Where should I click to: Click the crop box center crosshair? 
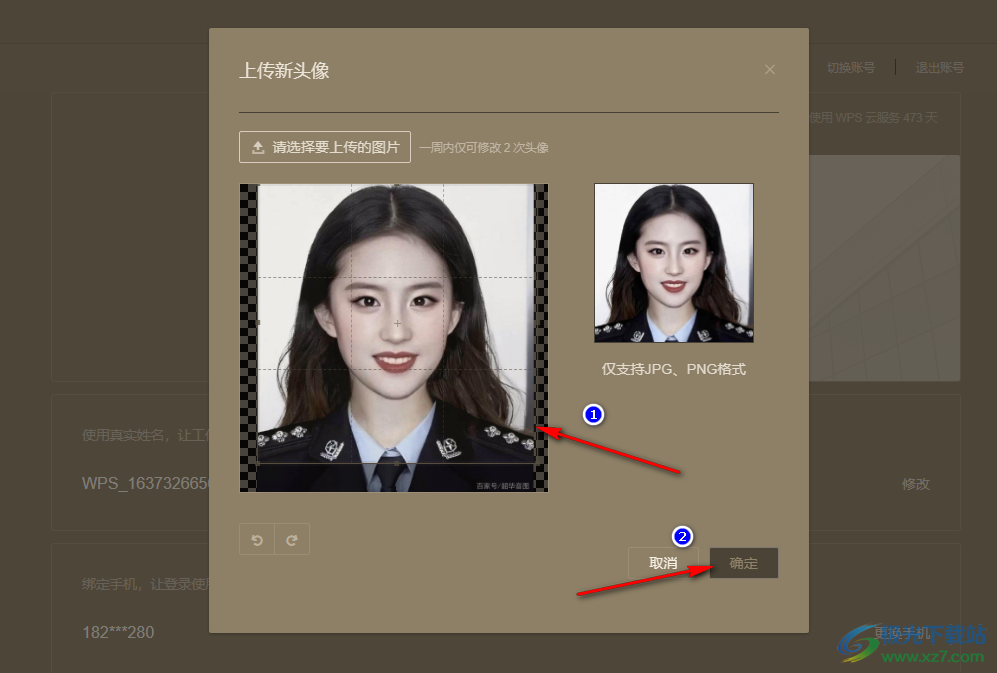[x=397, y=324]
